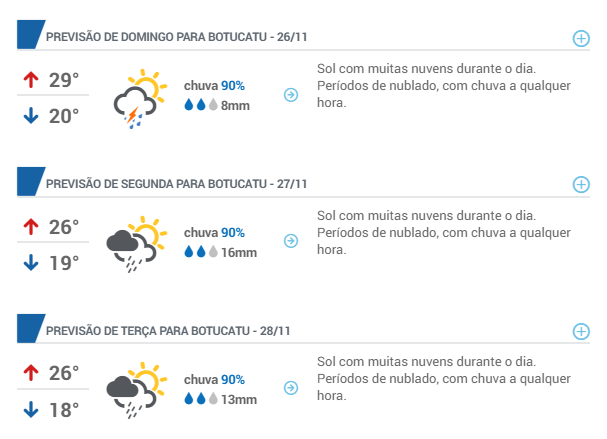Open the Previsão de Terça para Botucatu header

coord(168,331)
